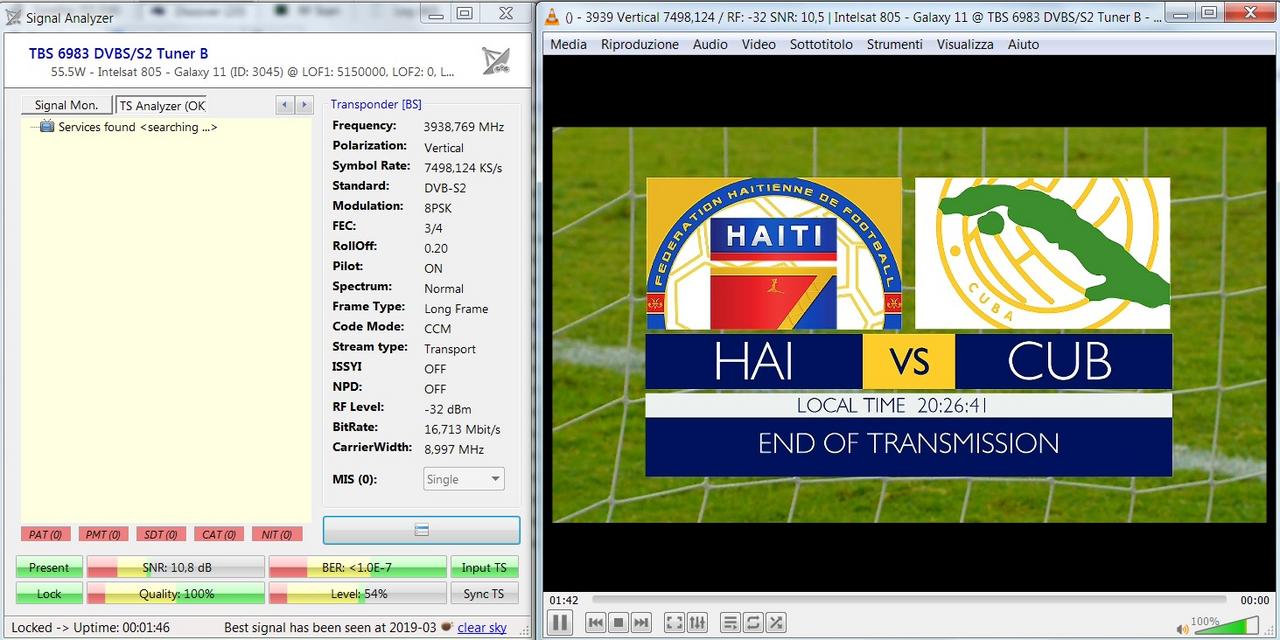Click the CAT (0) indicator

(x=219, y=534)
